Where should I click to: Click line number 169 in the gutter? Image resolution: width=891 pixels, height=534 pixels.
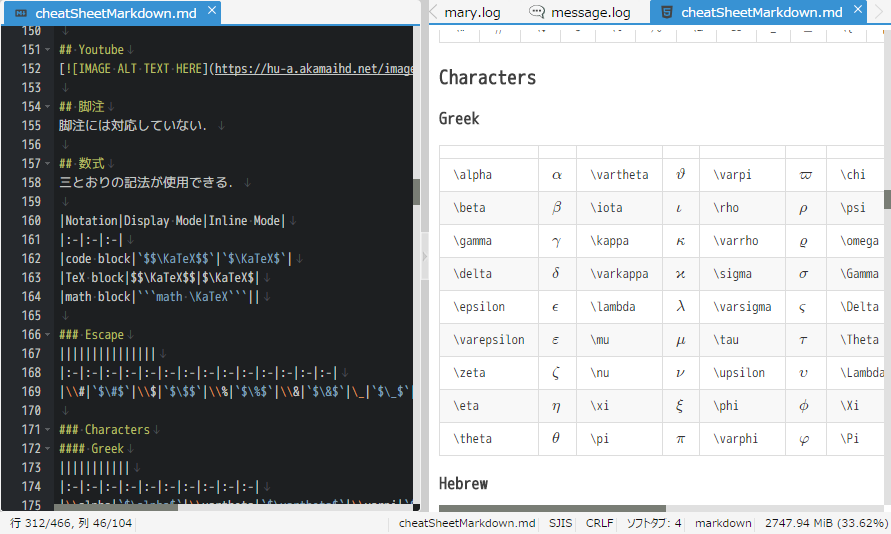[x=31, y=391]
